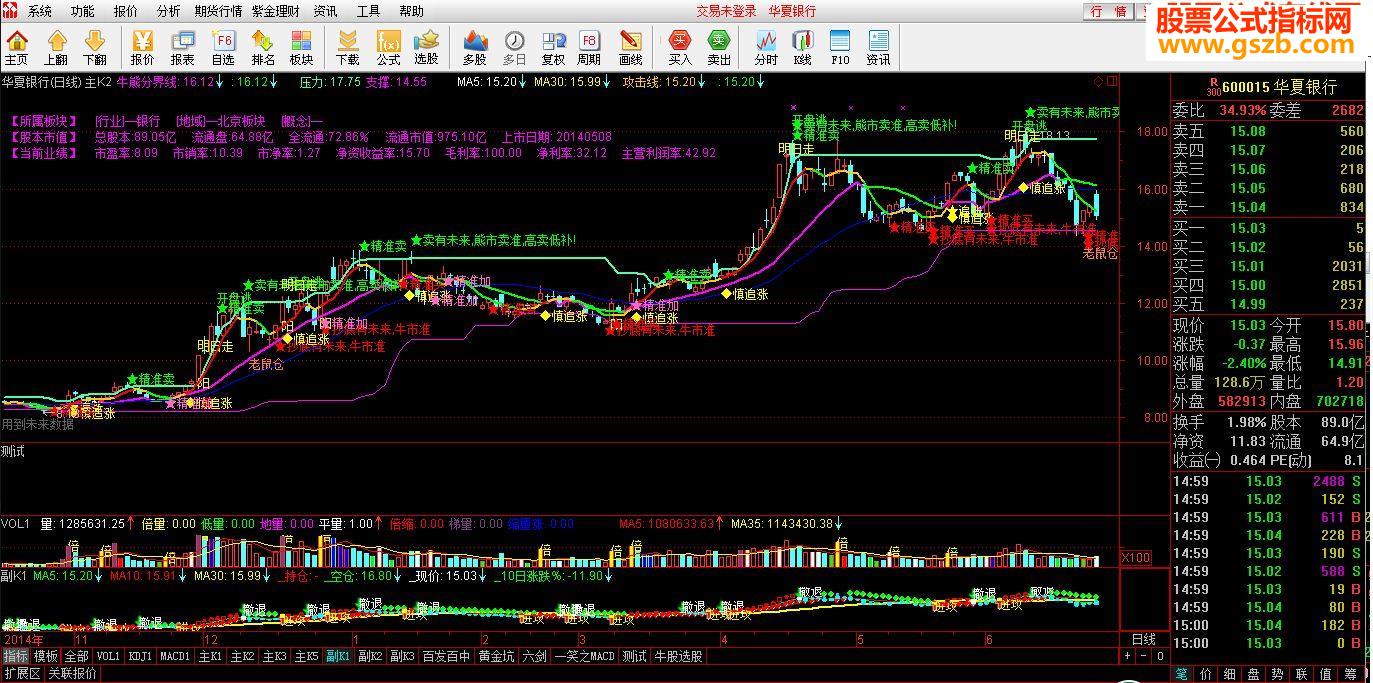
Task: Go to 主页 home toolbar icon
Action: (x=17, y=47)
